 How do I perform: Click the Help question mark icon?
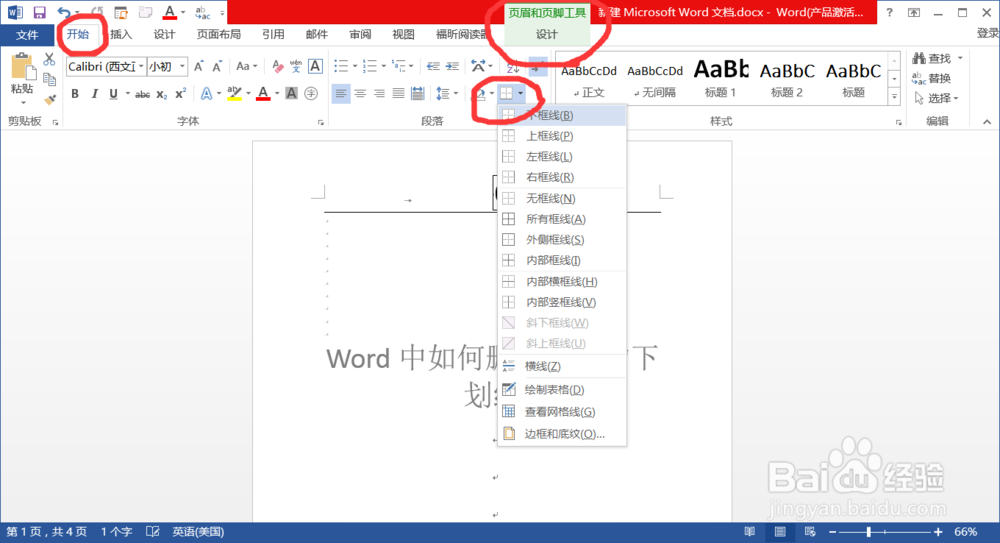point(889,12)
